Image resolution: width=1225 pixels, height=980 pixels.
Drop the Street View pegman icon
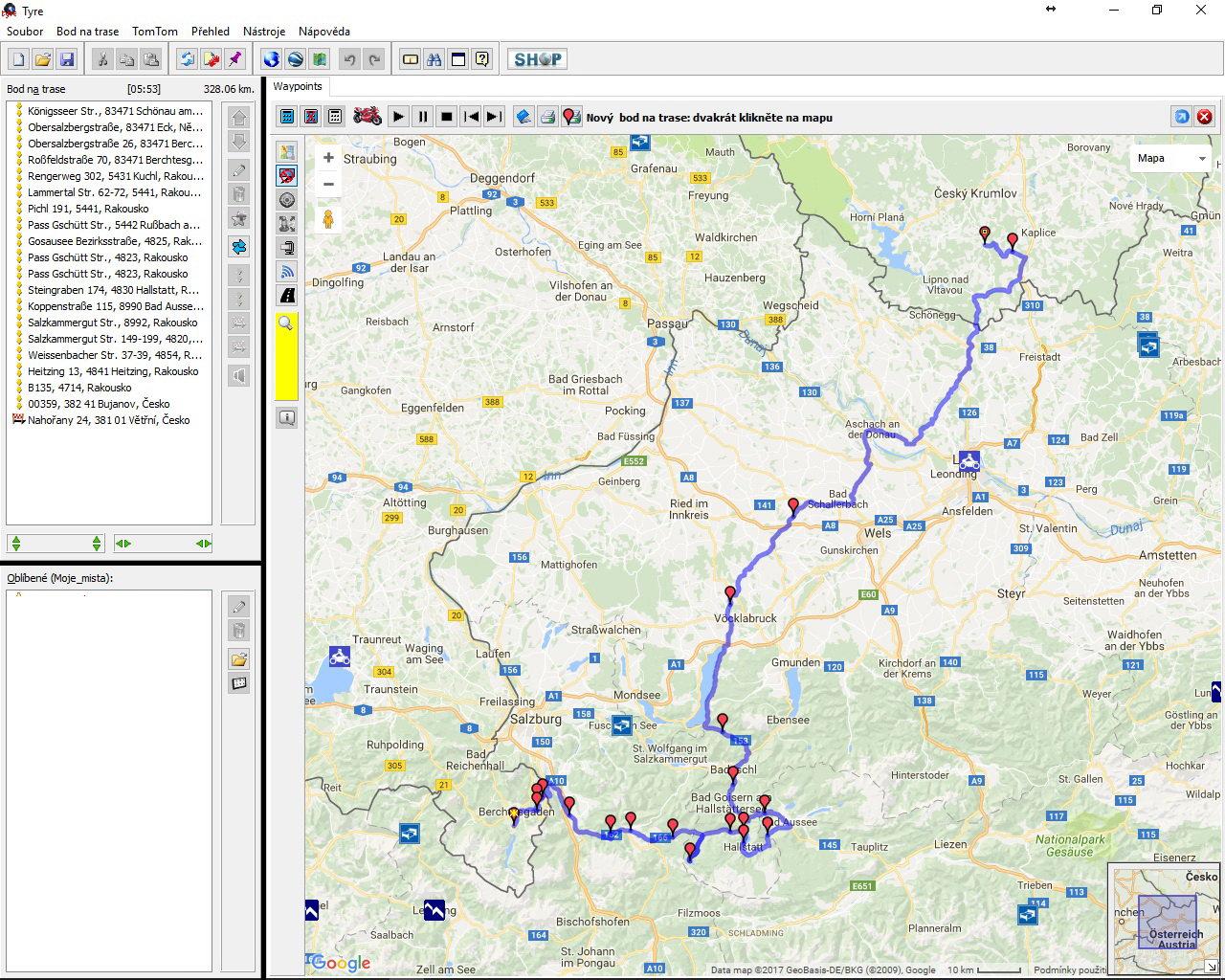pos(328,219)
